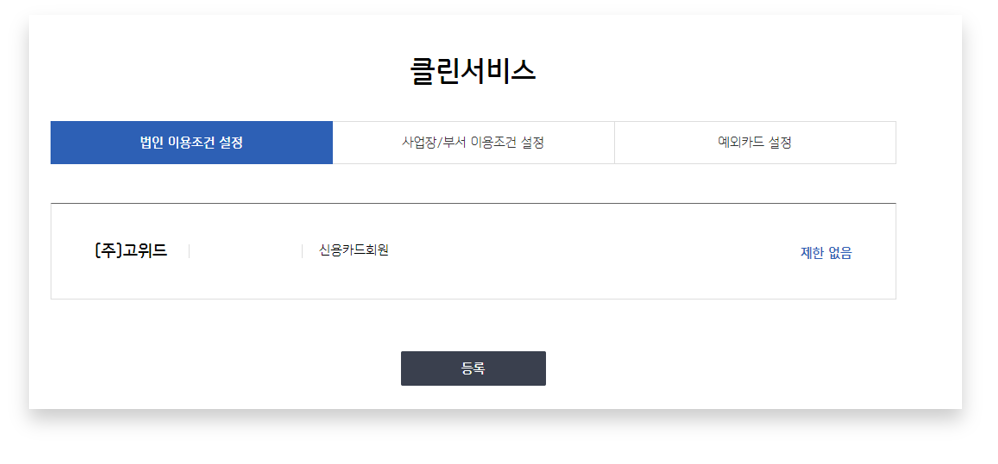The height and width of the screenshot is (464, 998).
Task: Switch to 사업장/부서 이용조건 설정 tab
Action: point(473,142)
